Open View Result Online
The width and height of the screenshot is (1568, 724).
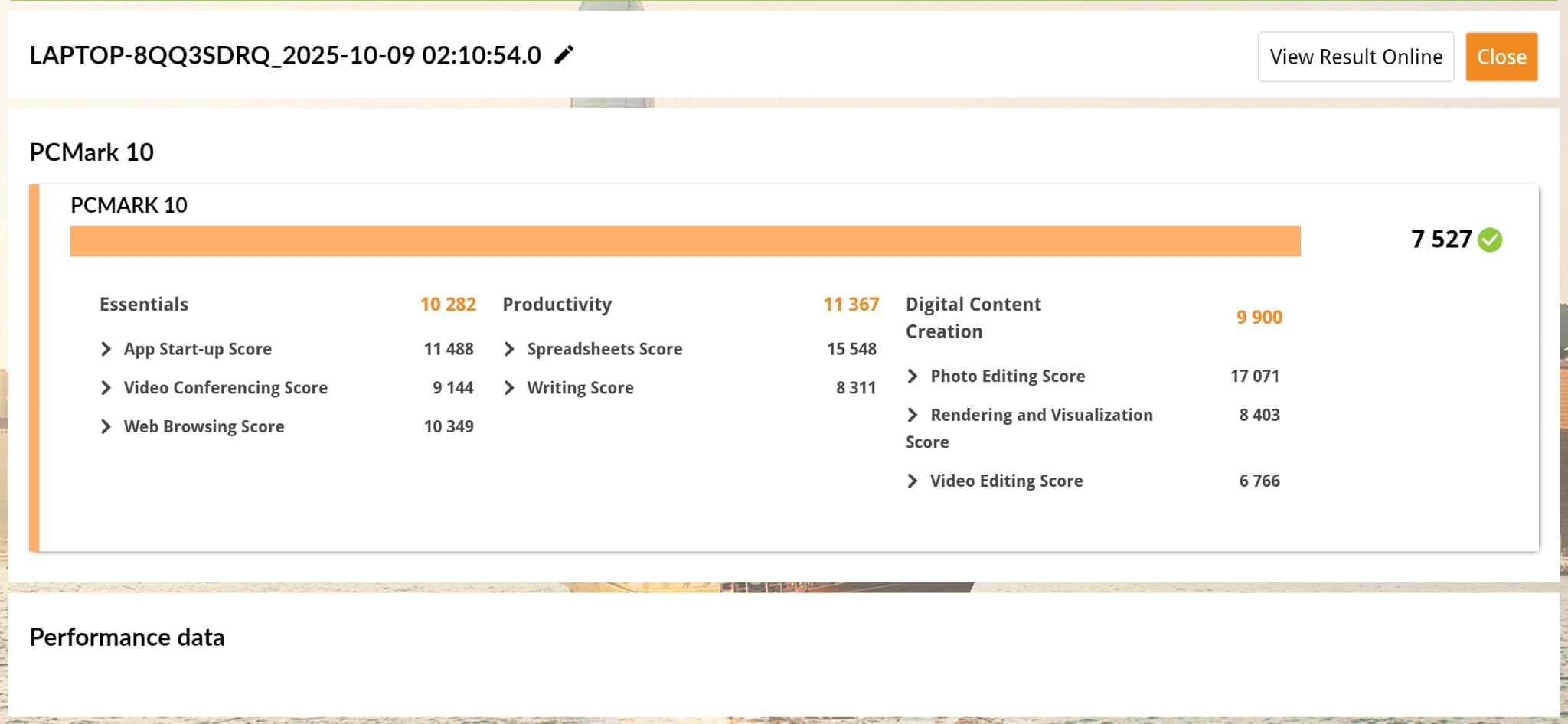pos(1356,57)
